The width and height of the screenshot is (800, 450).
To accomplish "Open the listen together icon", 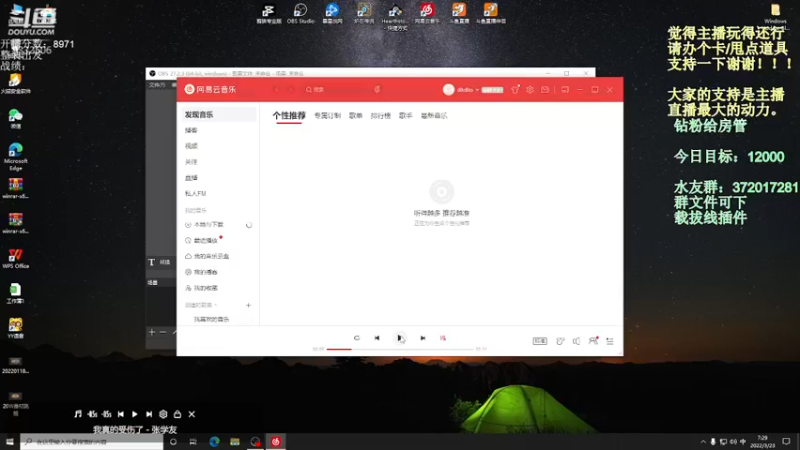I will click(x=593, y=340).
